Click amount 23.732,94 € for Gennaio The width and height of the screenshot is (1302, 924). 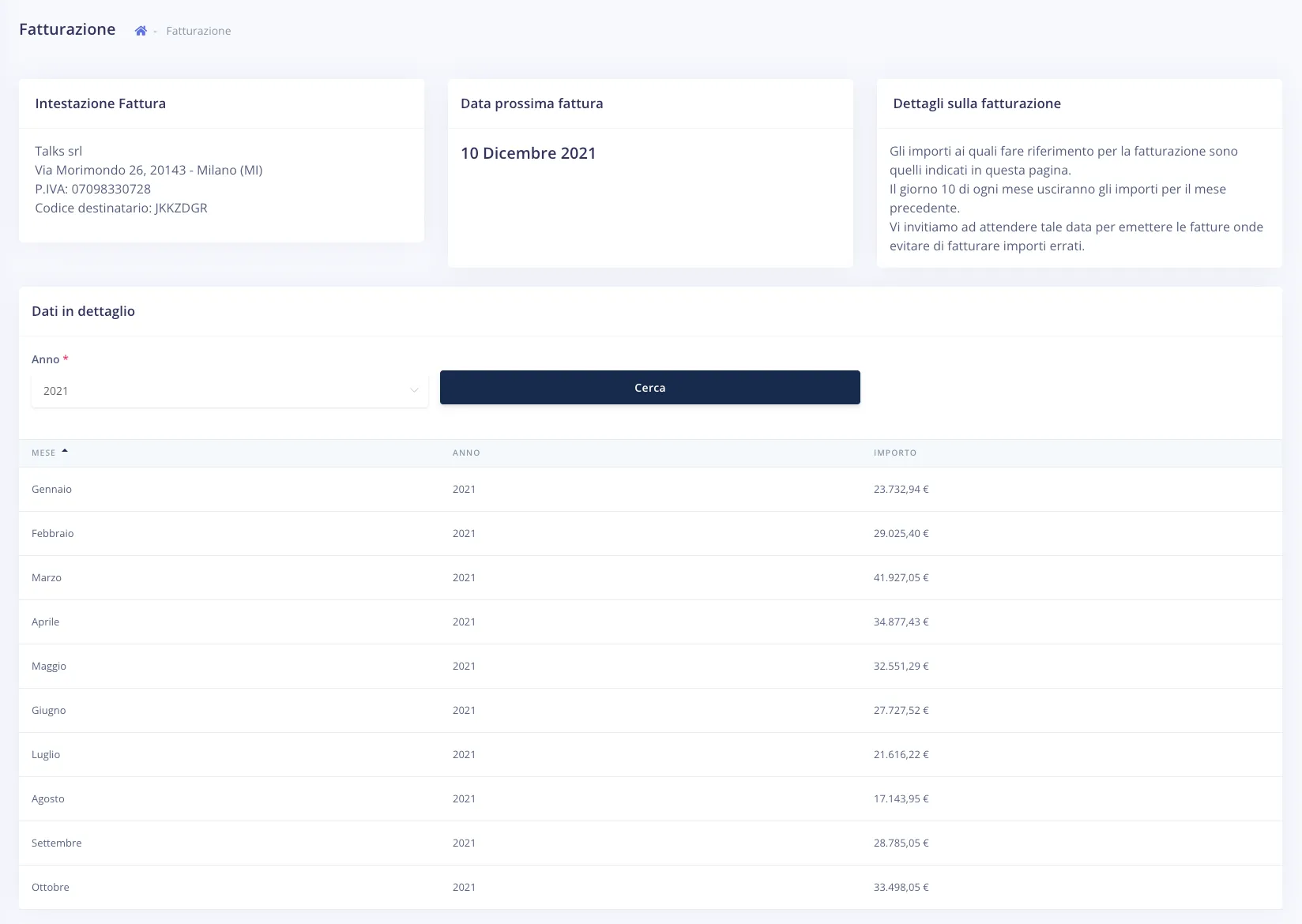point(901,489)
